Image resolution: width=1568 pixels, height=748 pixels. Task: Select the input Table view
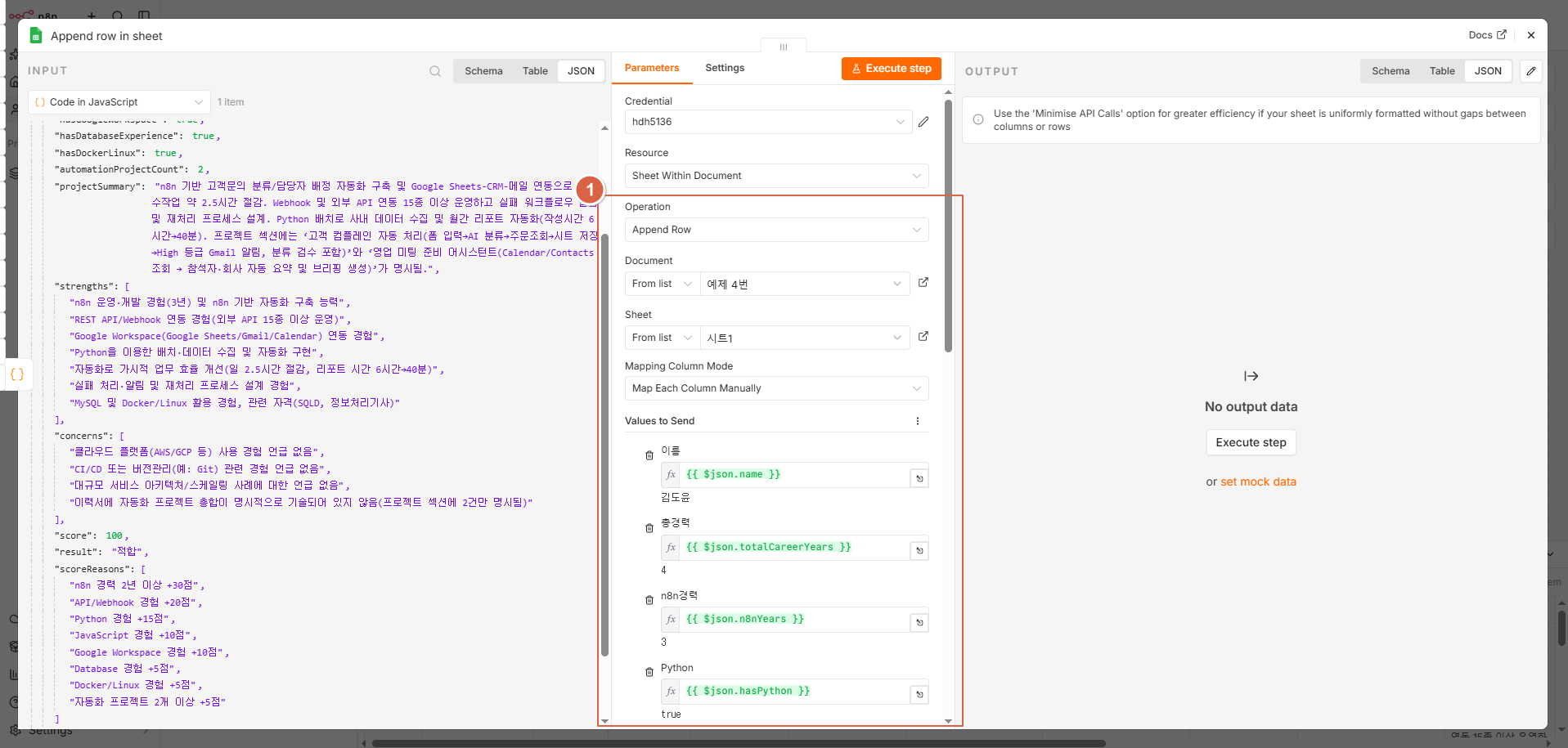pyautogui.click(x=535, y=71)
